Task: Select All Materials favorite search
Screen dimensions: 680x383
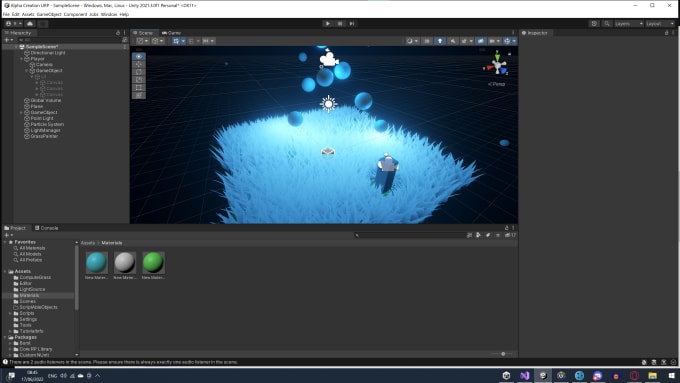Action: tap(32, 248)
